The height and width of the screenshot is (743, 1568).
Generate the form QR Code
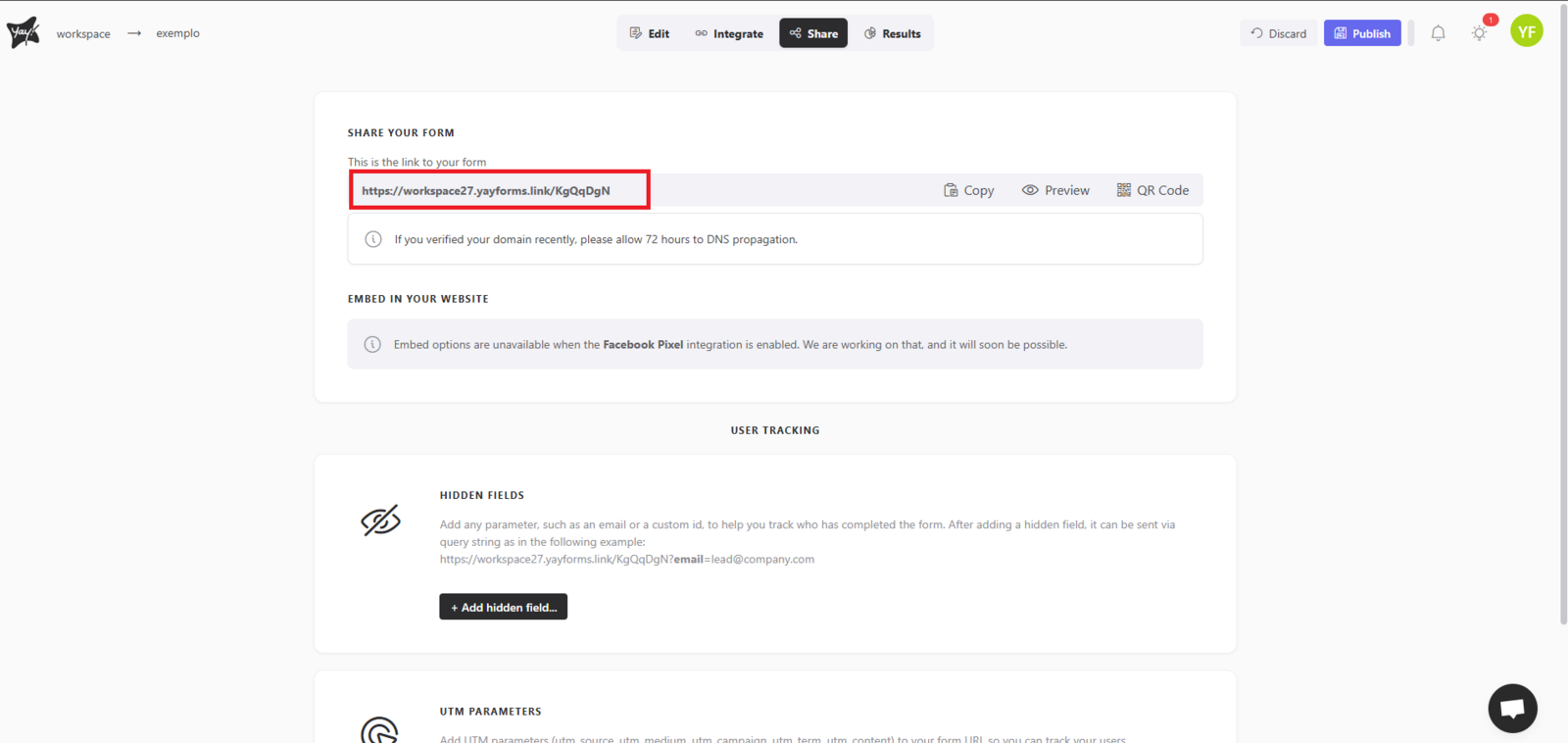(x=1152, y=190)
